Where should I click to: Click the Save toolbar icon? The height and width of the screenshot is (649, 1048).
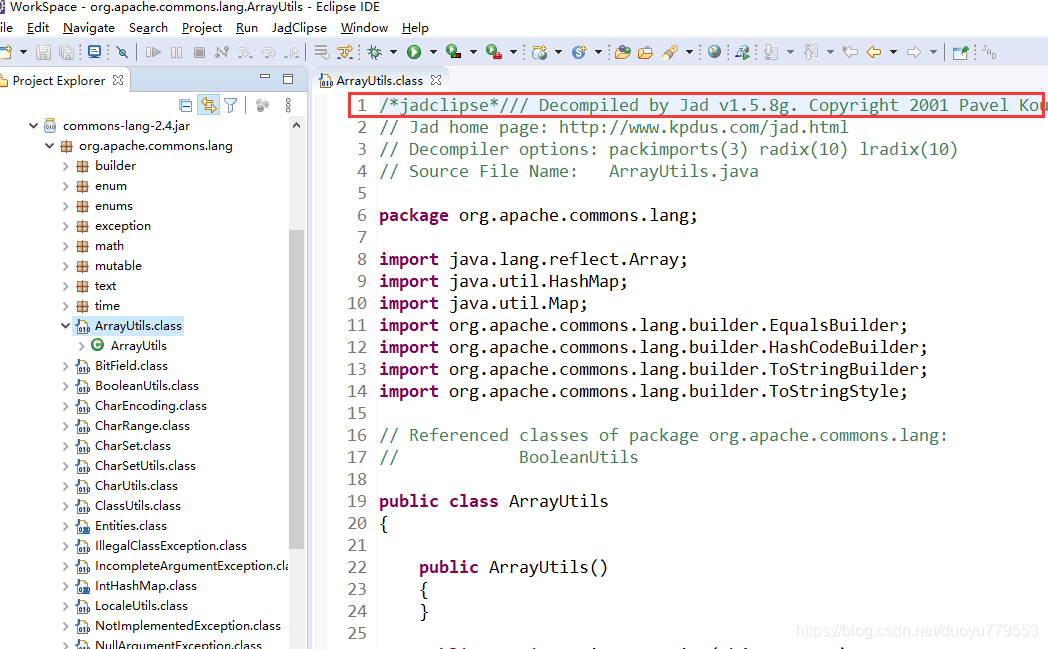[43, 52]
